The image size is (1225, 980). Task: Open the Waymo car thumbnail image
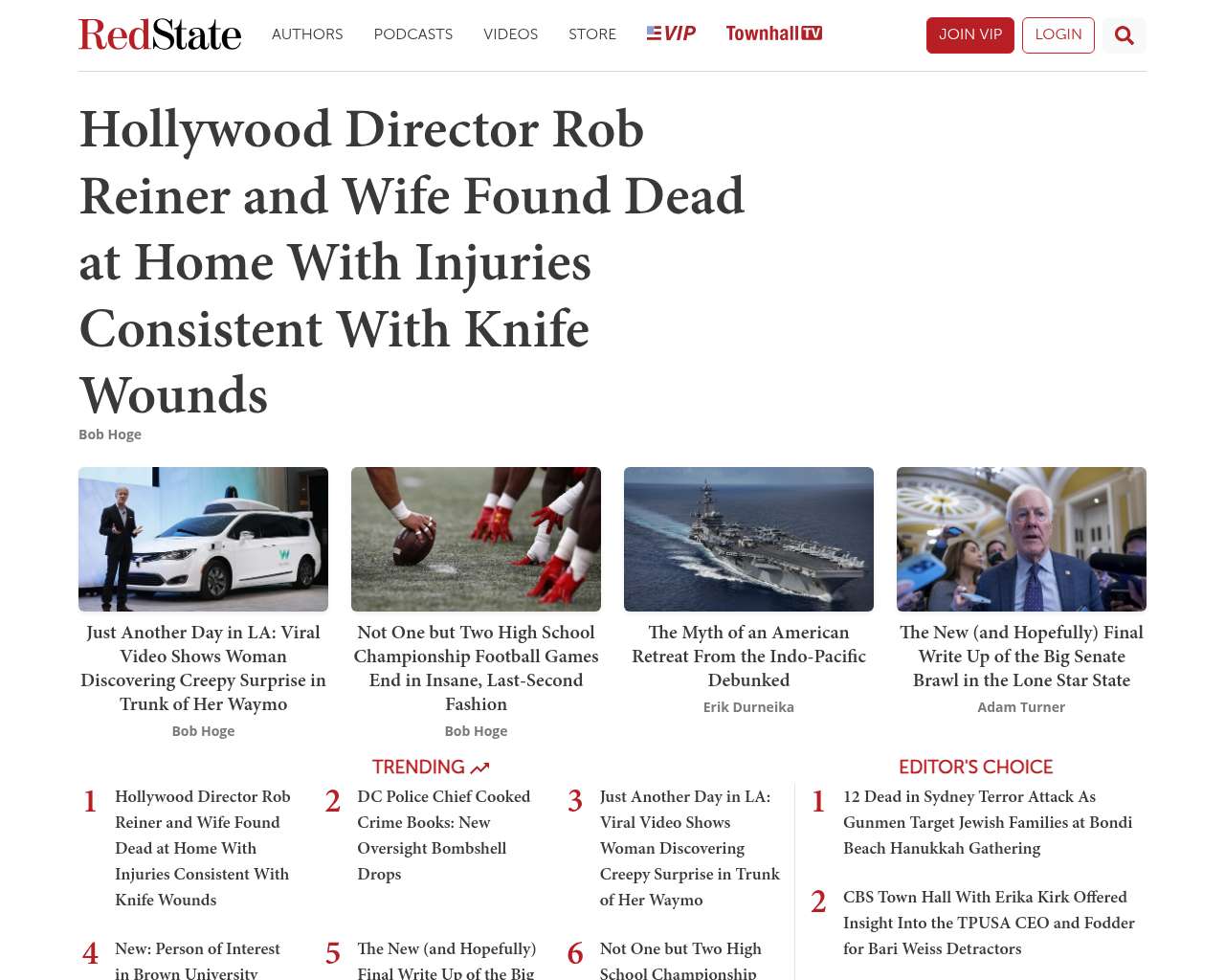click(x=203, y=539)
